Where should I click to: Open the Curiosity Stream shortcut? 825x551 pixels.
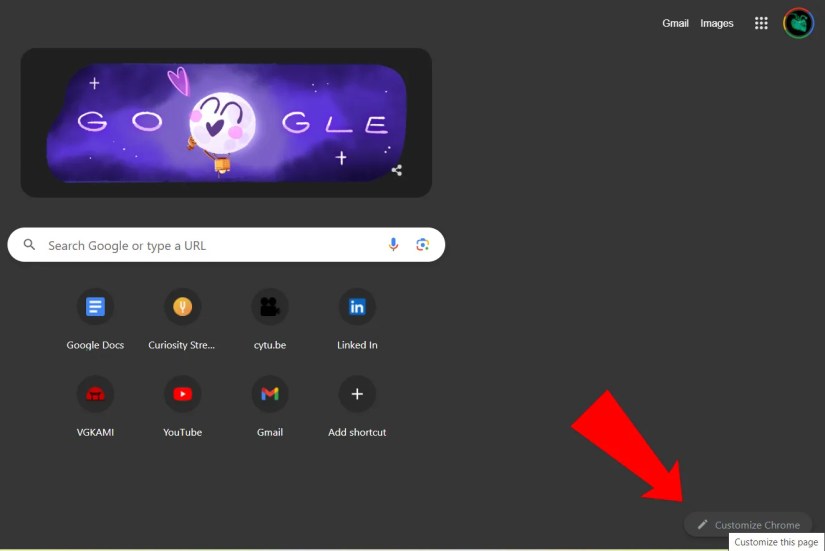182,319
